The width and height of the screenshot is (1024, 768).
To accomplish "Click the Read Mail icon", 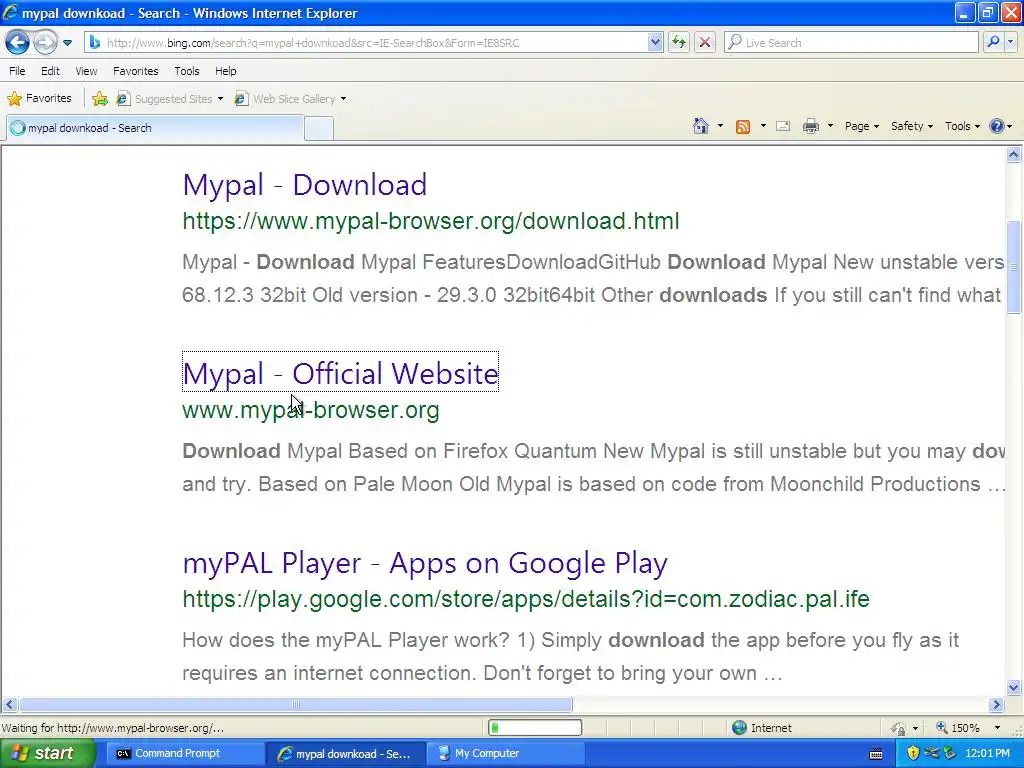I will click(x=783, y=126).
